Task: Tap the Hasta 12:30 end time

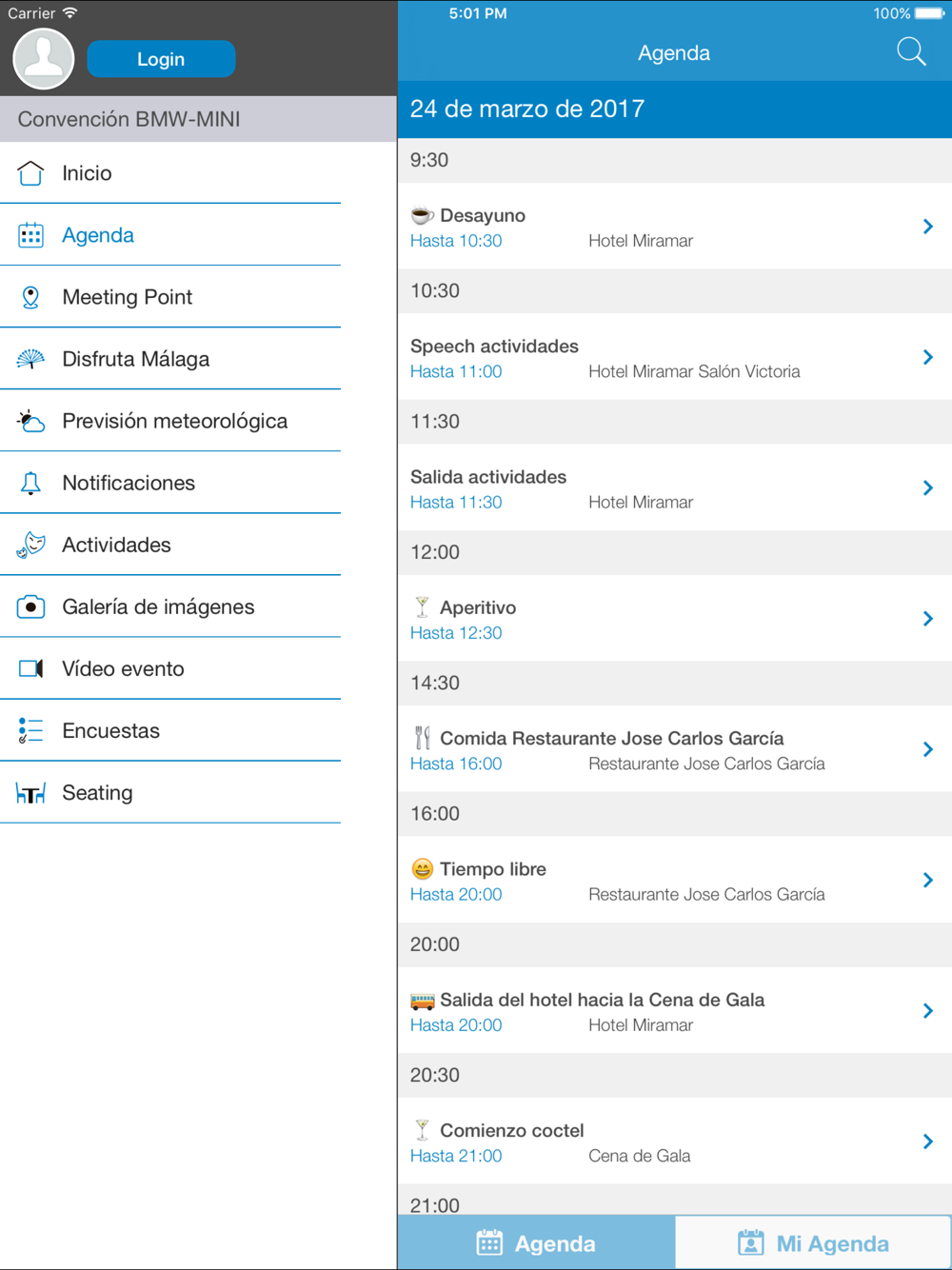Action: (456, 633)
